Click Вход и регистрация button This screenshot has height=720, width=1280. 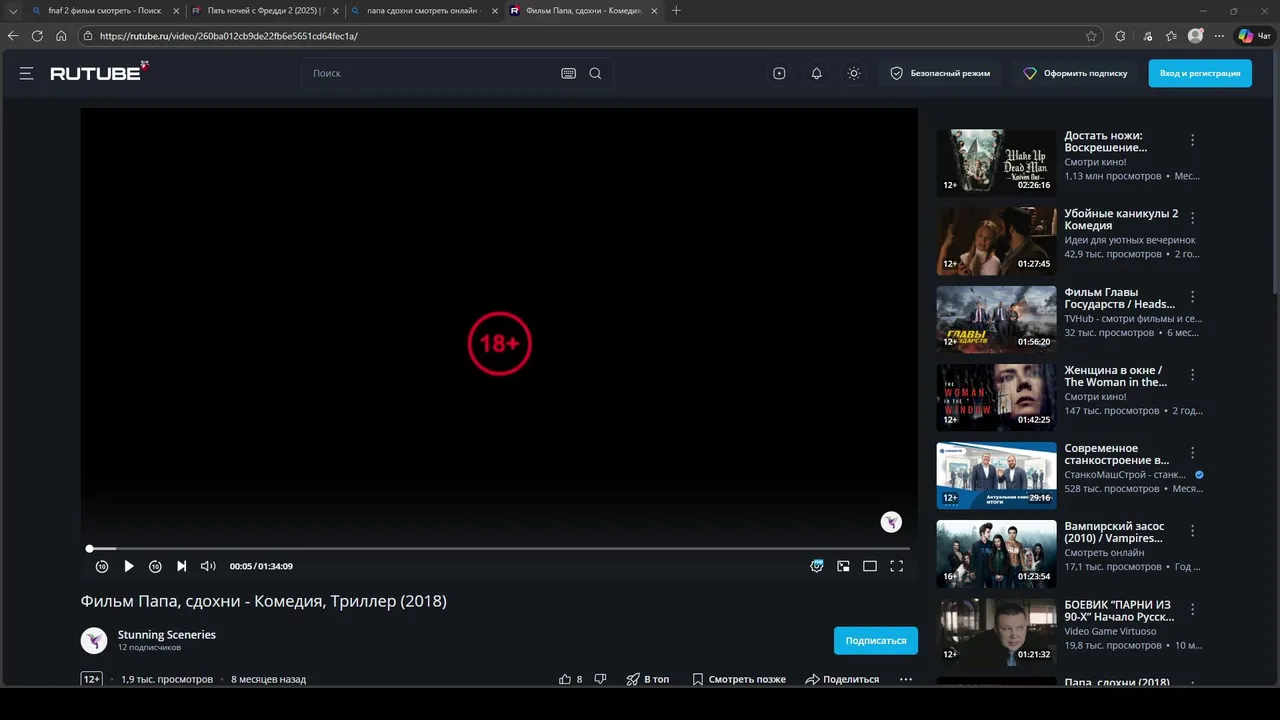[1200, 73]
